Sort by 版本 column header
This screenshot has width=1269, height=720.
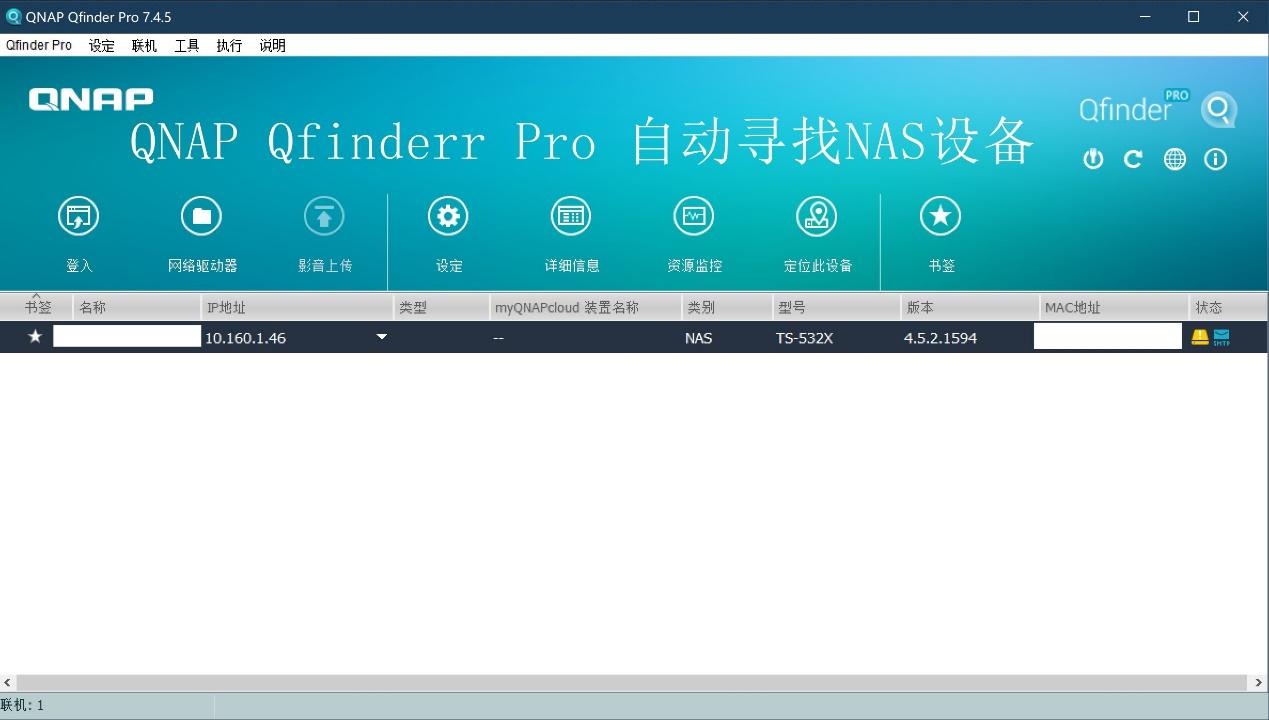(x=970, y=307)
